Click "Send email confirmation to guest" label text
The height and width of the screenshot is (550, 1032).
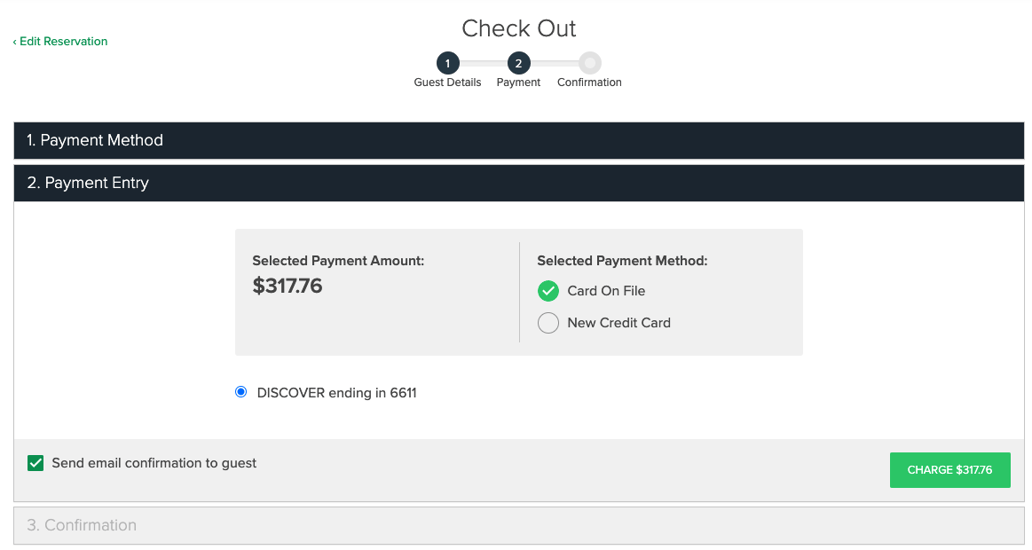click(154, 463)
